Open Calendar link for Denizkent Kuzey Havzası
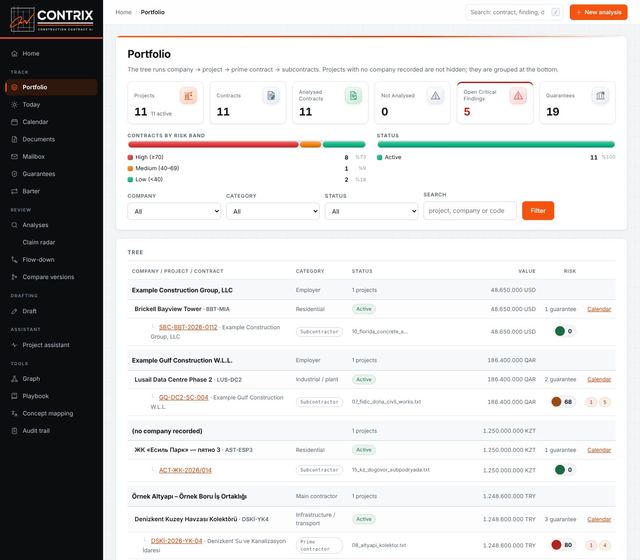The width and height of the screenshot is (640, 560). 599,519
